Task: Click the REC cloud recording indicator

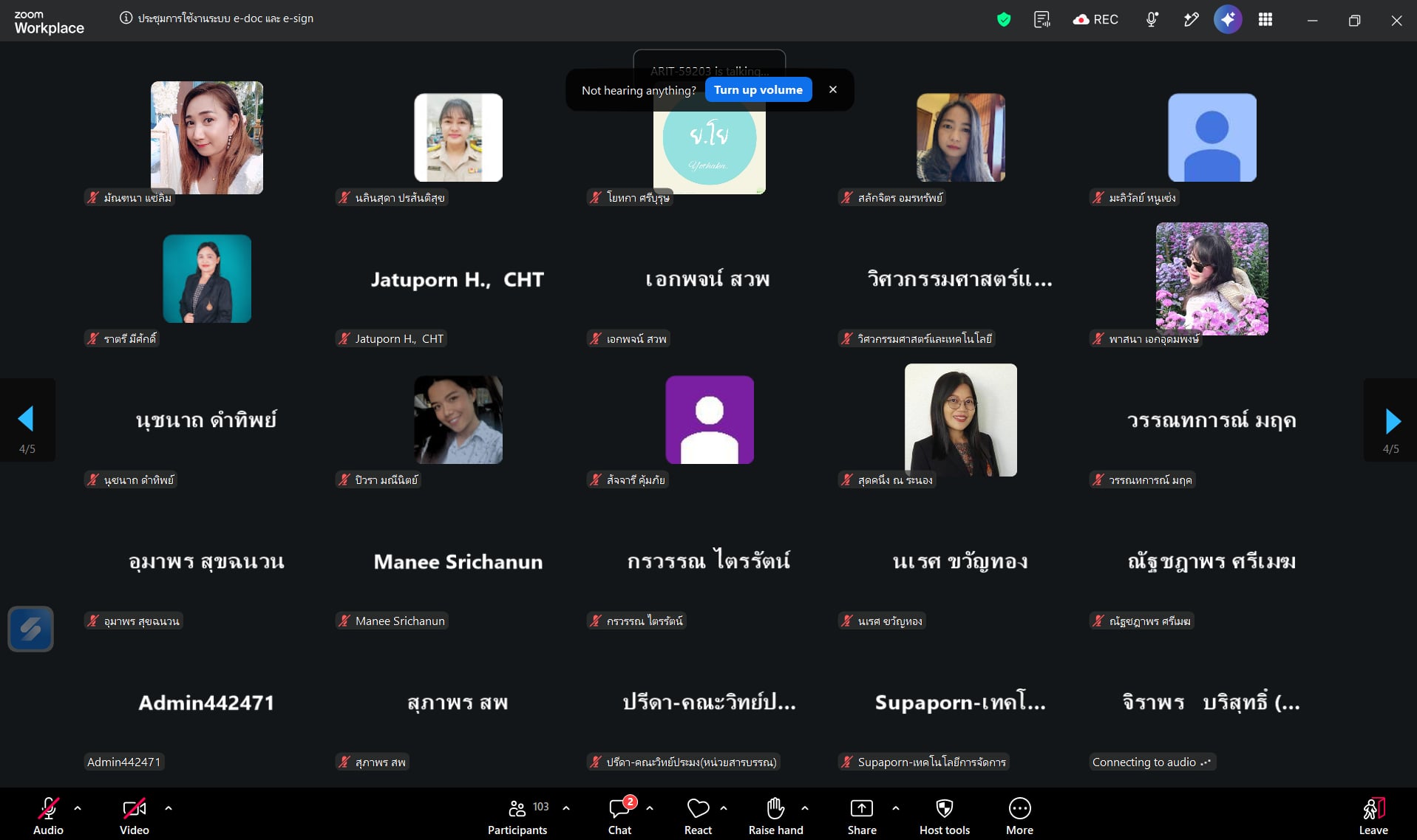Action: point(1095,20)
